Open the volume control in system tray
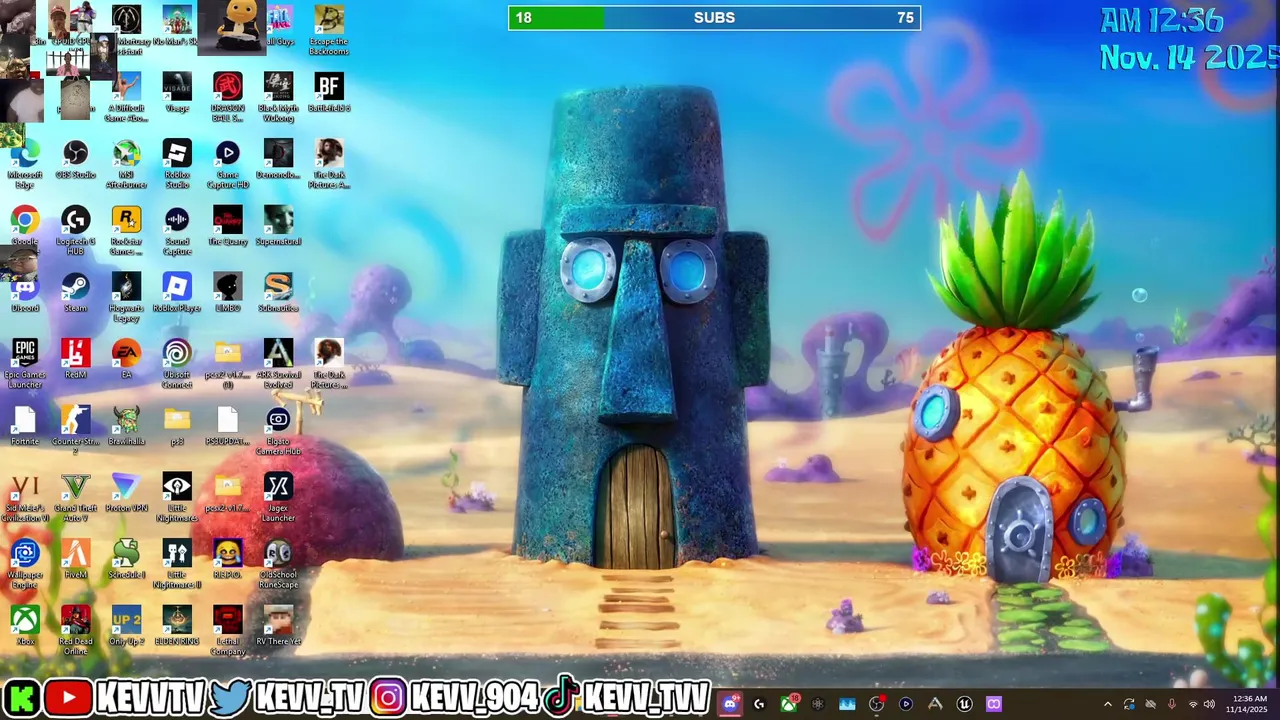Screen dimensions: 1280x720 [1209, 704]
